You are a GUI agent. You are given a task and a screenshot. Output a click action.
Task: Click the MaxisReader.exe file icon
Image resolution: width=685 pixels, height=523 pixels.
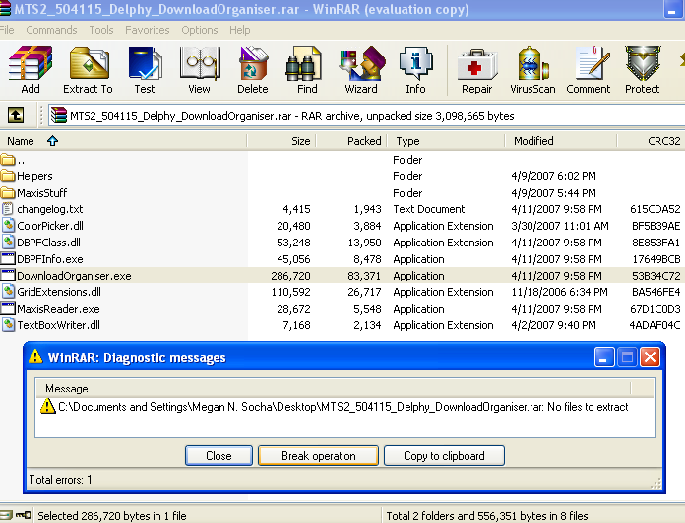(x=8, y=308)
